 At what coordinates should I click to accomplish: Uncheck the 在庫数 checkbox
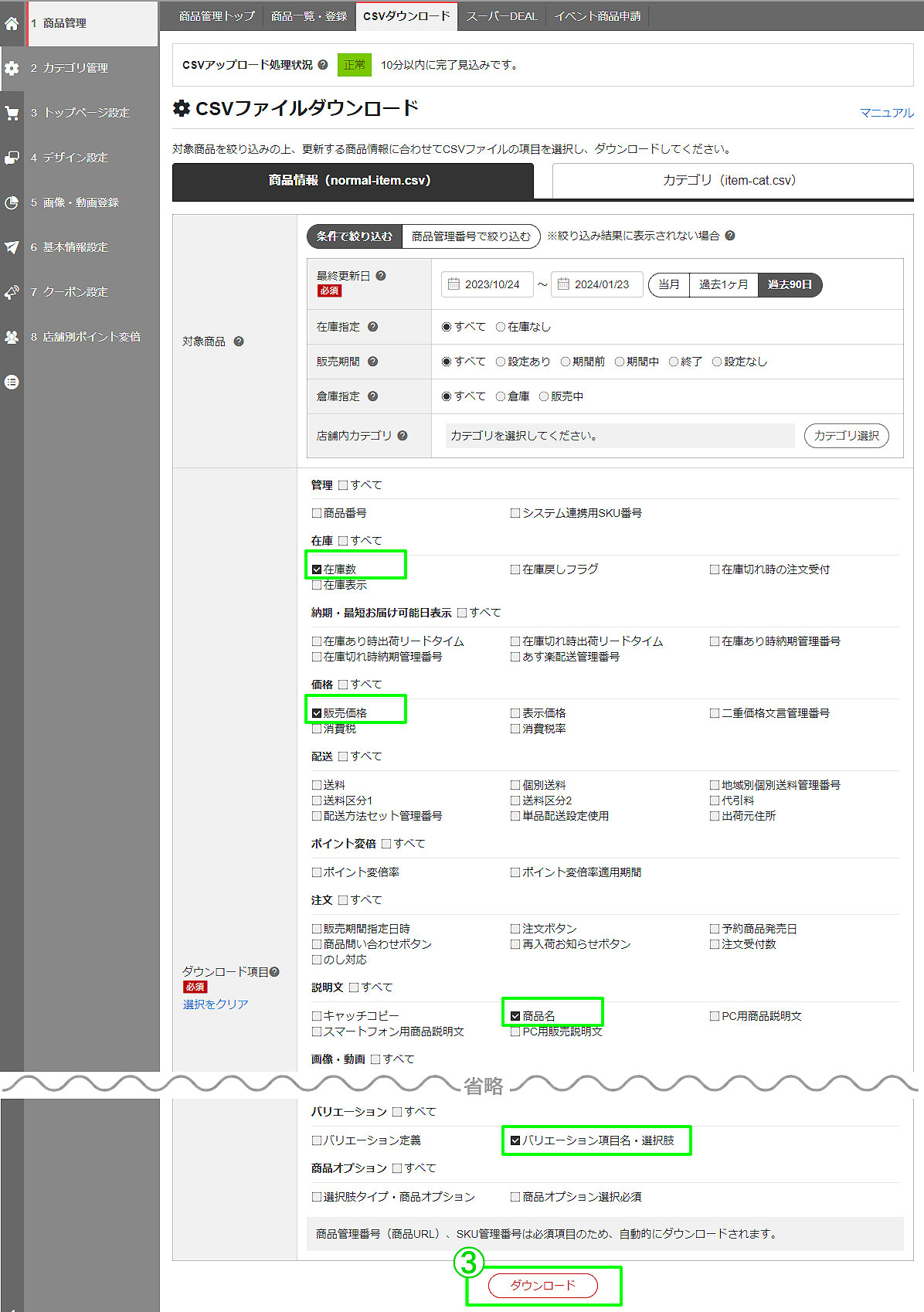pyautogui.click(x=317, y=569)
